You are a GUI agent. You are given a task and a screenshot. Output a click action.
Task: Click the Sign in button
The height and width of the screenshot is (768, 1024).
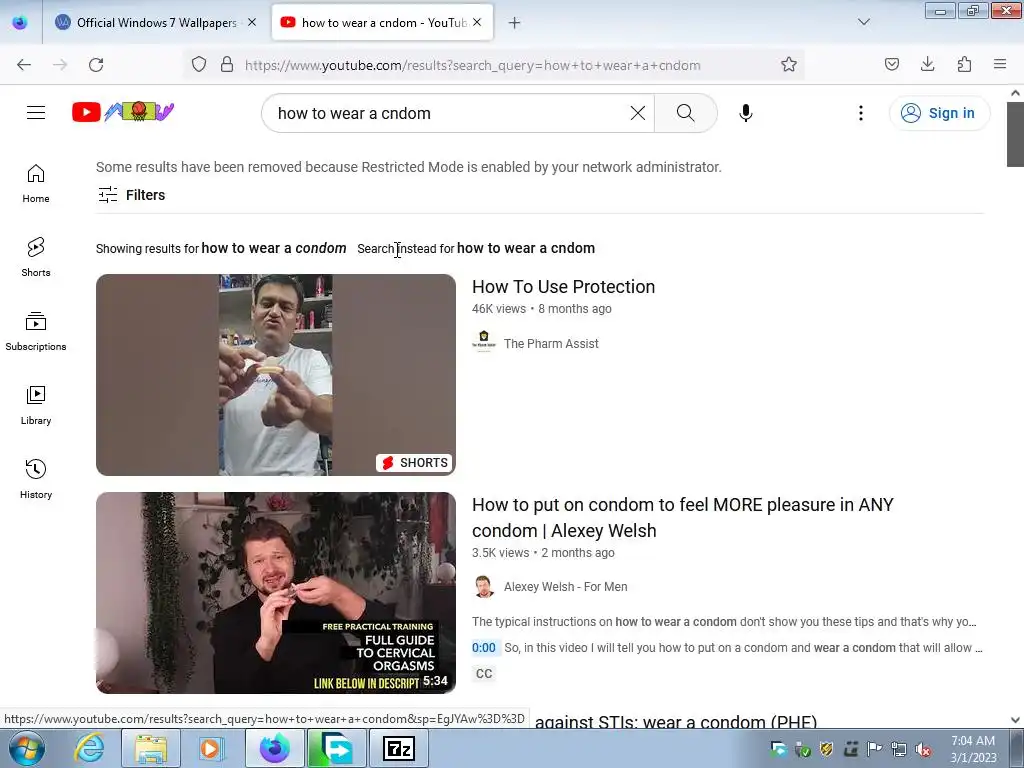pyautogui.click(x=939, y=113)
